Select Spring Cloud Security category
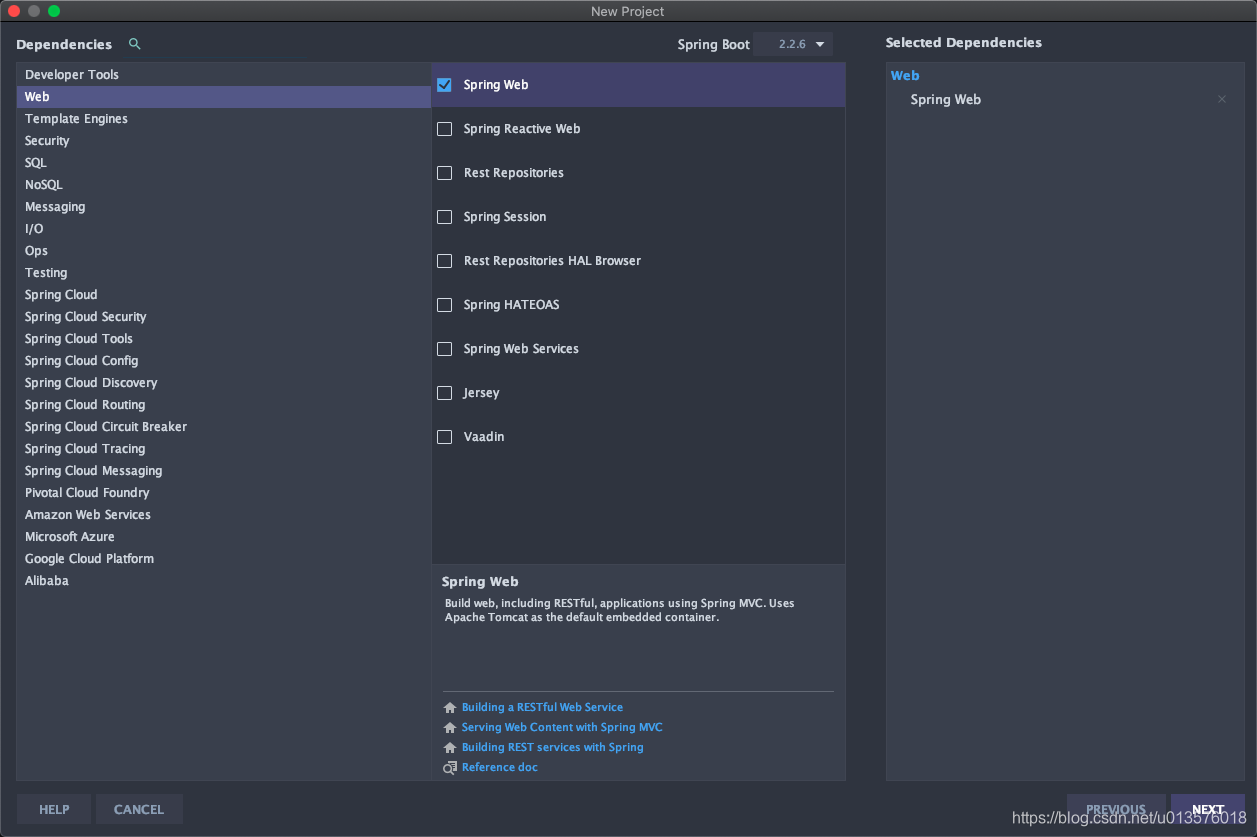The width and height of the screenshot is (1257, 837). pyautogui.click(x=223, y=317)
